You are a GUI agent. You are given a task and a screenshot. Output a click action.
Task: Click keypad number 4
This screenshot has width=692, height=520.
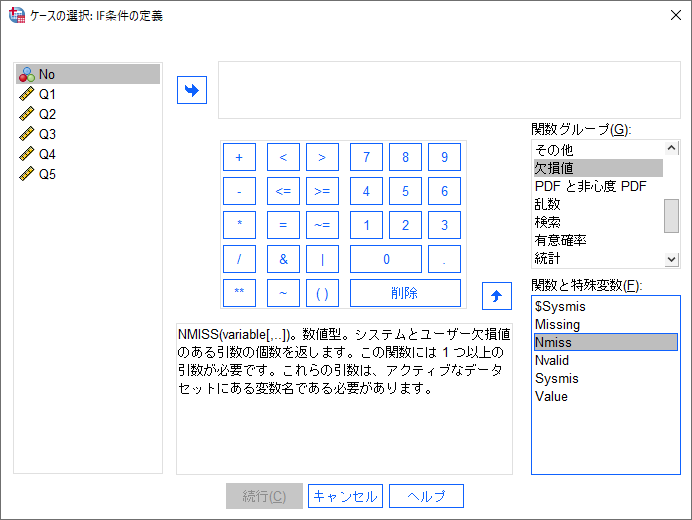pos(366,191)
